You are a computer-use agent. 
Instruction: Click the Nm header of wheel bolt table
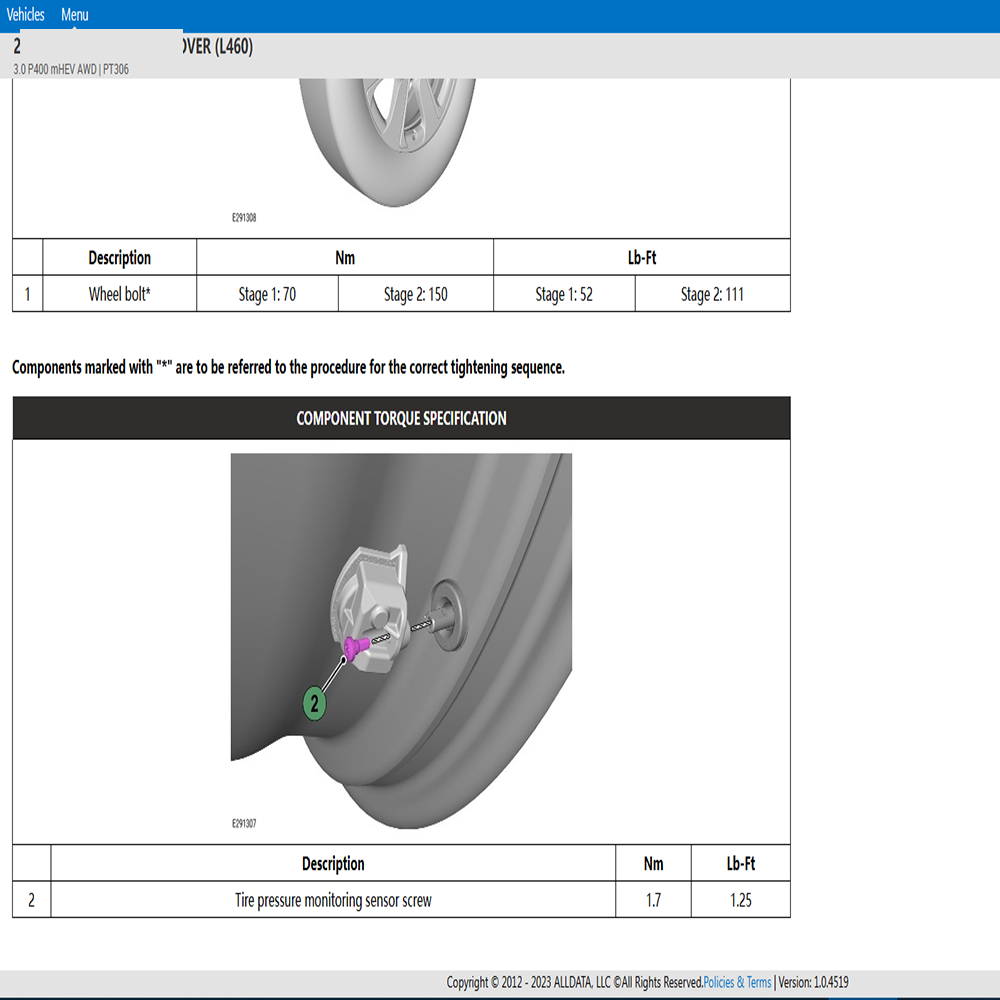tap(345, 258)
